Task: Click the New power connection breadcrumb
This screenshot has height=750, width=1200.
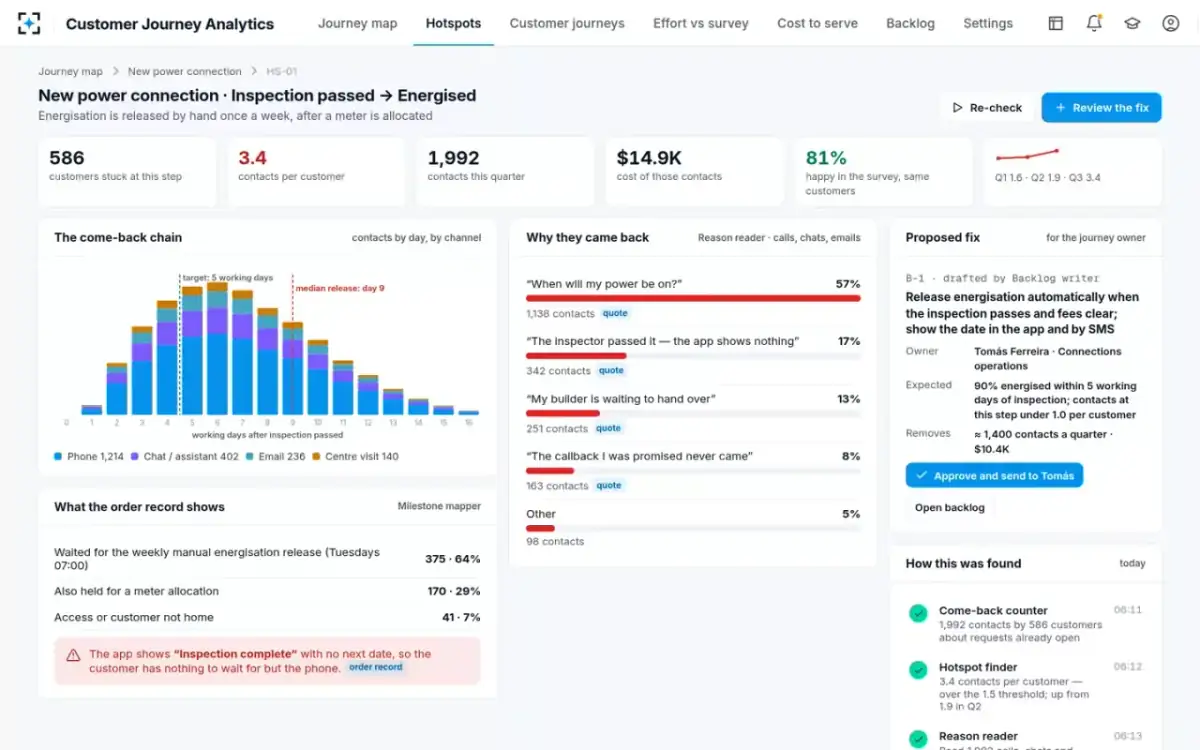Action: (x=184, y=72)
